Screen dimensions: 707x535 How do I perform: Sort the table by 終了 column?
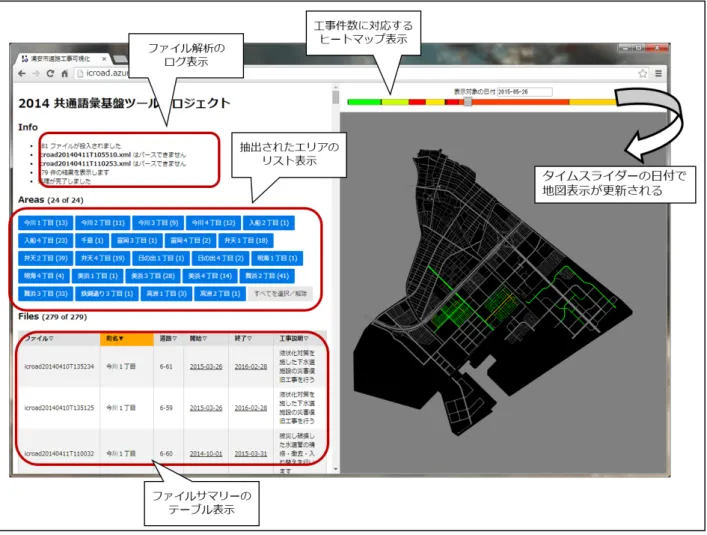pos(251,338)
